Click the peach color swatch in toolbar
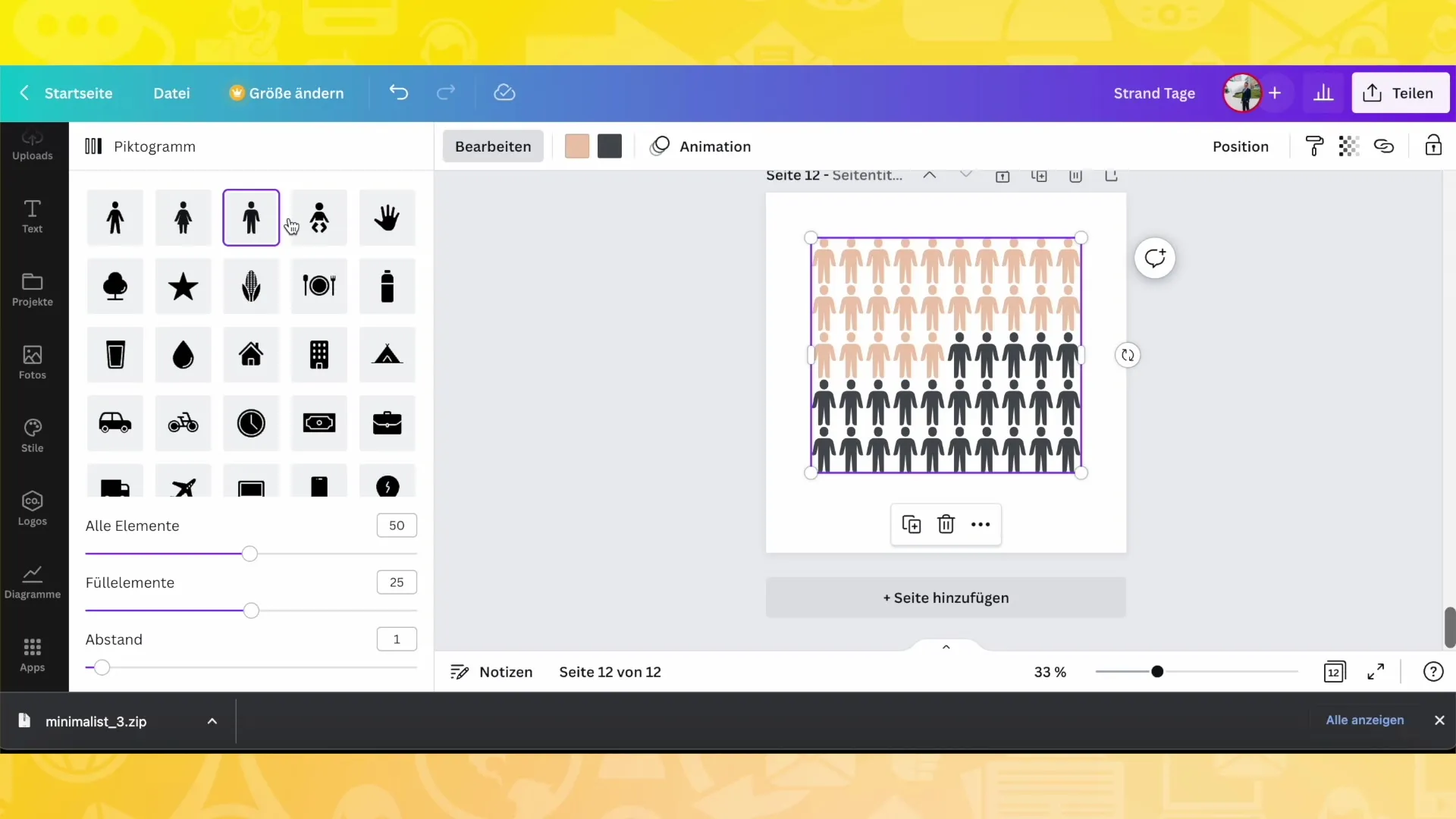This screenshot has width=1456, height=819. tap(577, 146)
